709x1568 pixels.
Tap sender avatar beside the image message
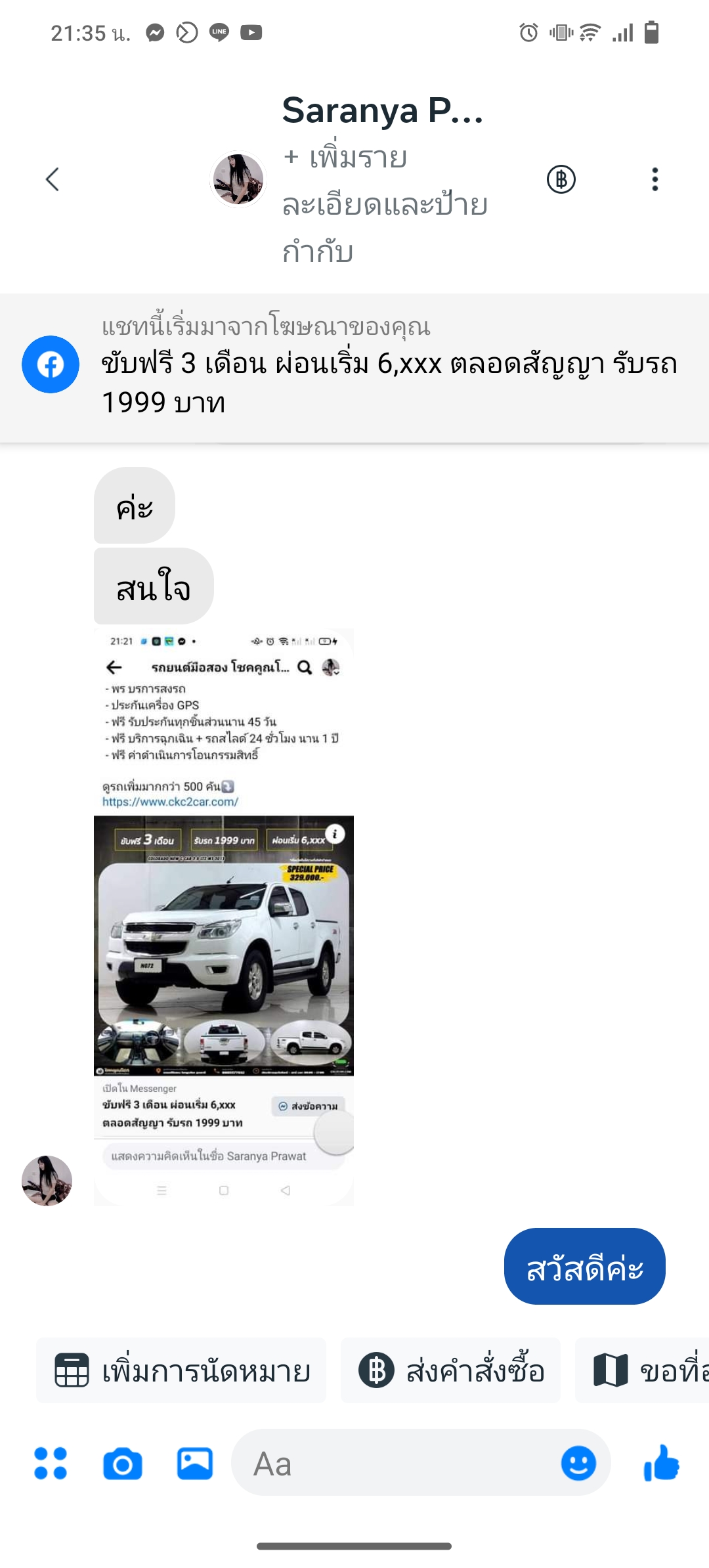click(x=47, y=1181)
